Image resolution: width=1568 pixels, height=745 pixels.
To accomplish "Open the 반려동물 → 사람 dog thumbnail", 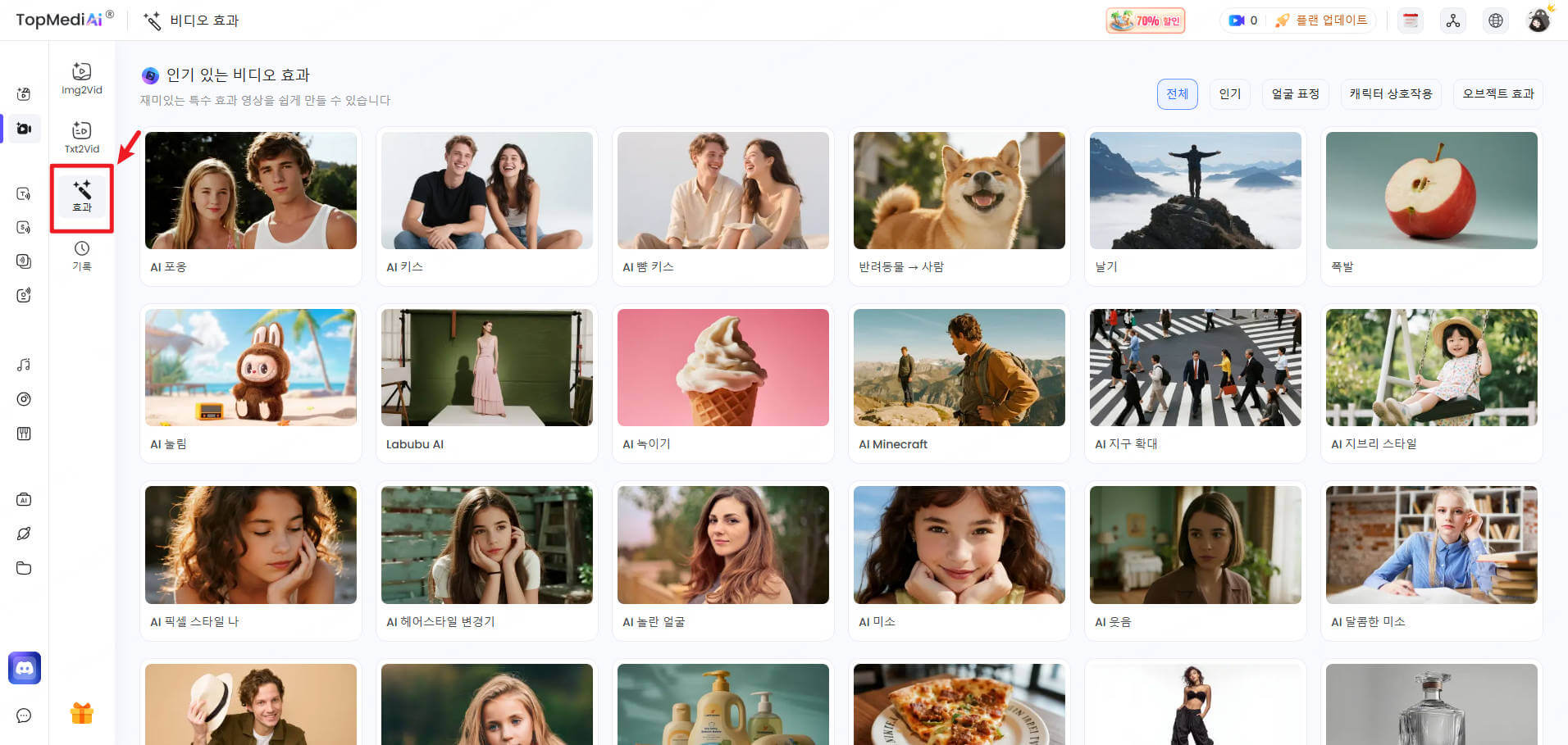I will point(959,190).
